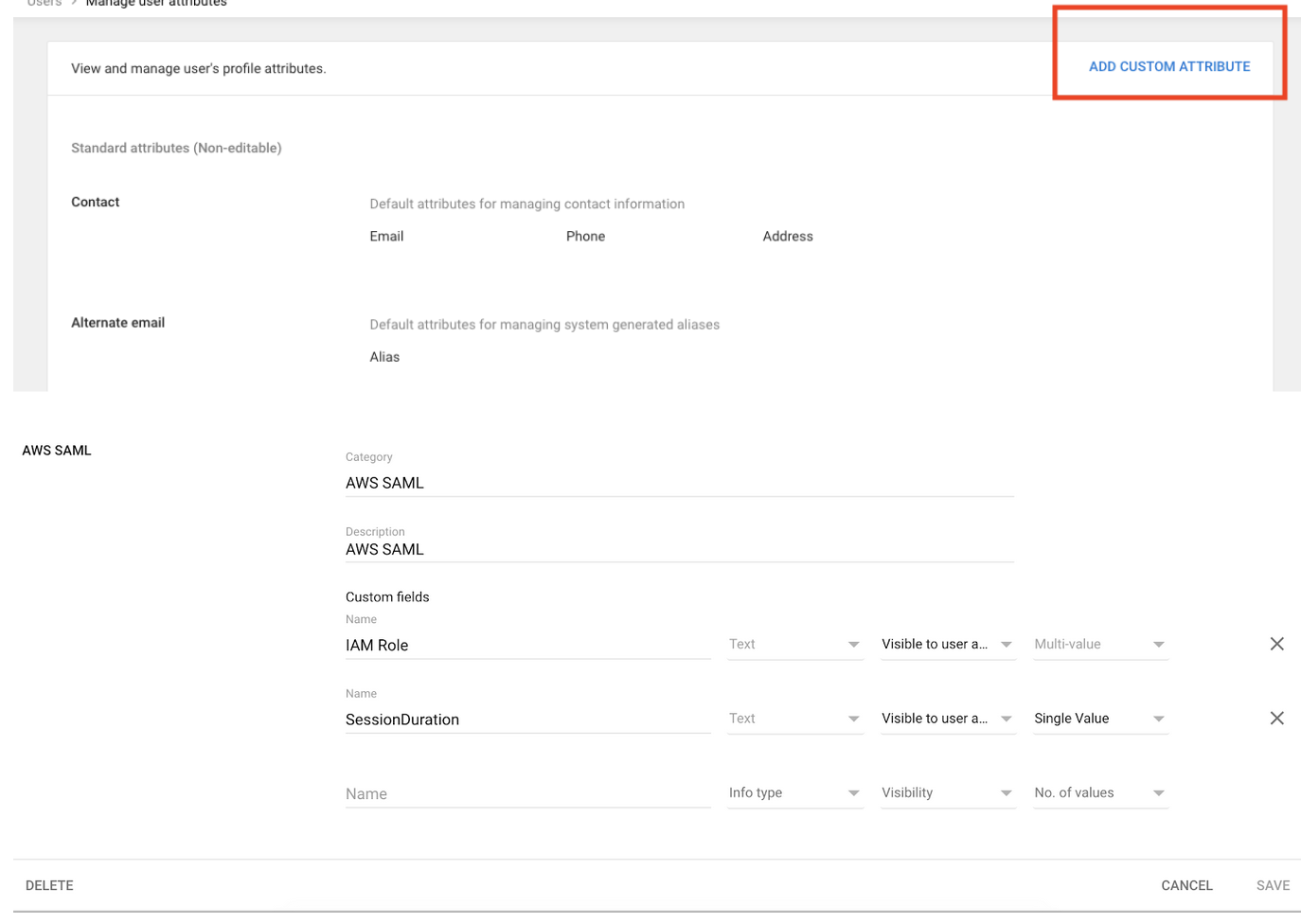
Task: Click the Add Custom Attribute link
Action: [1169, 66]
